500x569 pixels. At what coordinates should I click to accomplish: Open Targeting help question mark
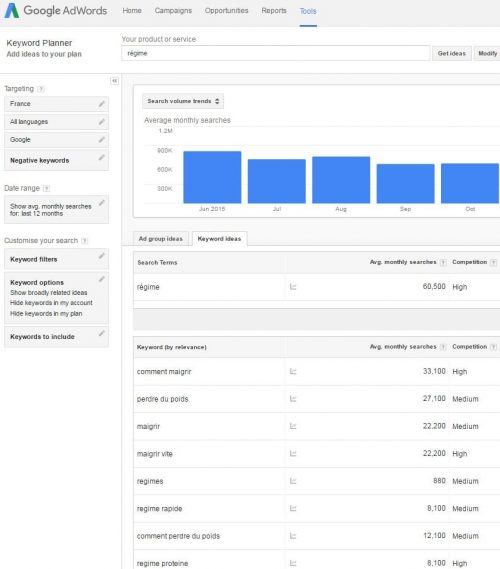click(41, 89)
